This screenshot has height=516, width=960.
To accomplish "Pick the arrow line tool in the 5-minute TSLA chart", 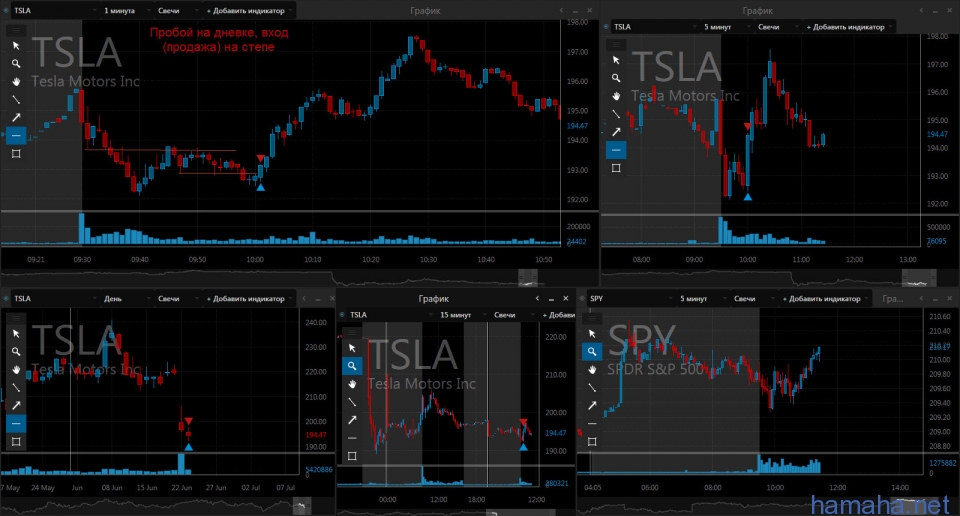I will coord(616,131).
